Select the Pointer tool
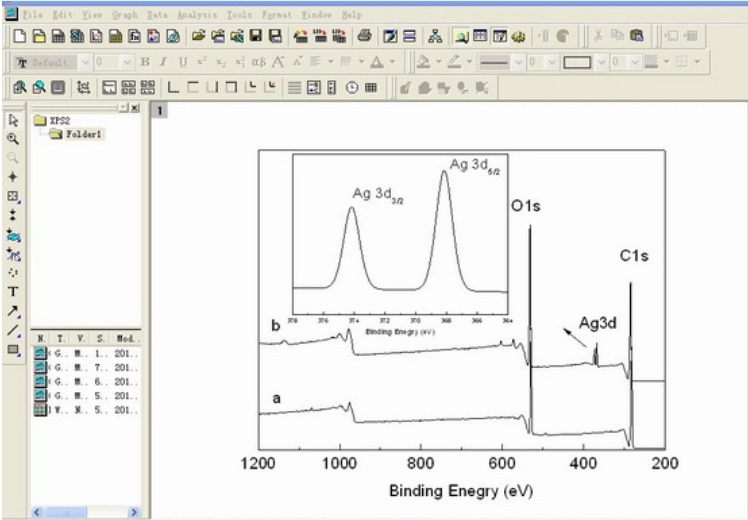The width and height of the screenshot is (748, 520). (13, 120)
